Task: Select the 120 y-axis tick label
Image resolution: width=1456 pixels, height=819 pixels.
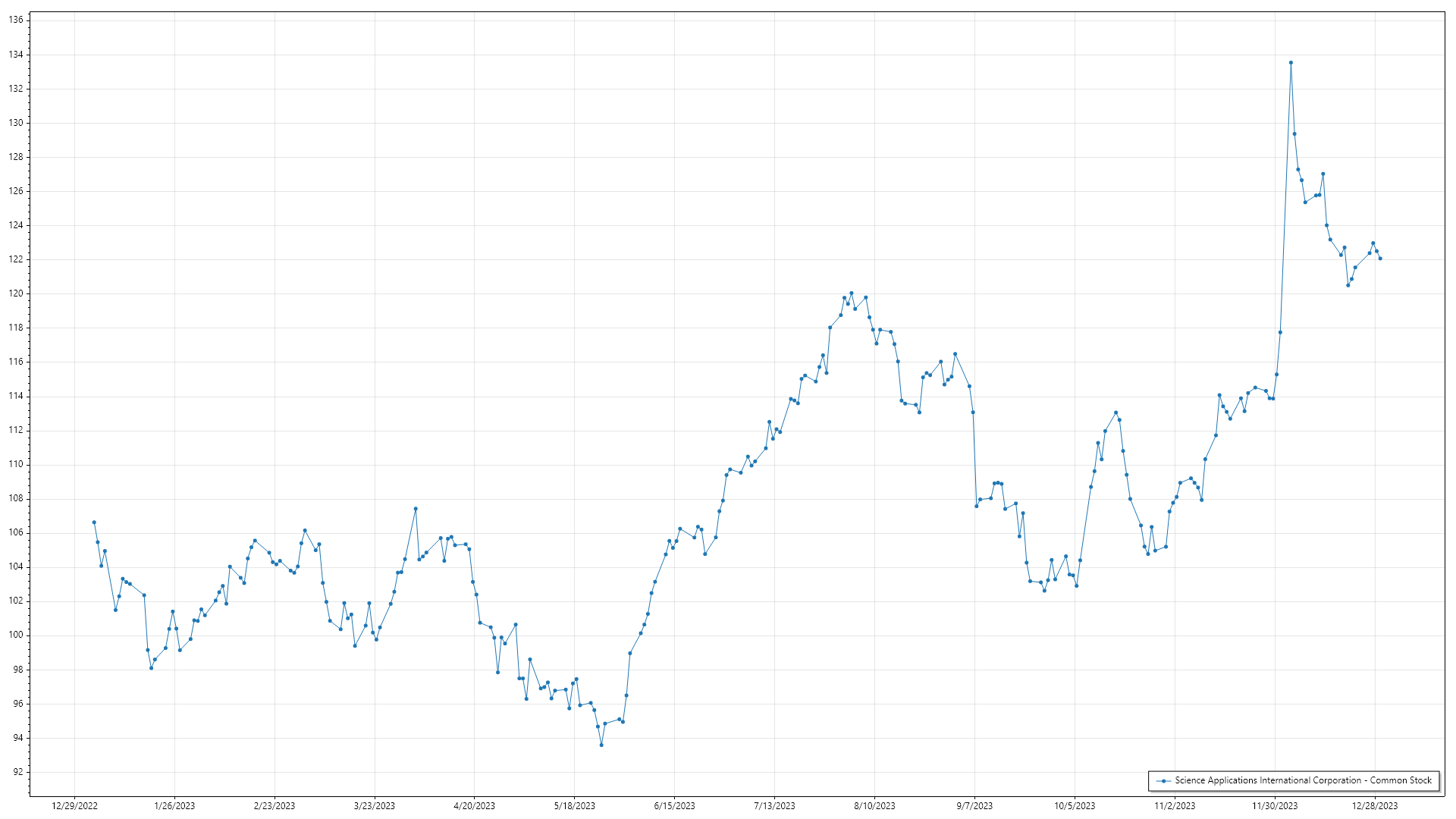Action: [16, 293]
